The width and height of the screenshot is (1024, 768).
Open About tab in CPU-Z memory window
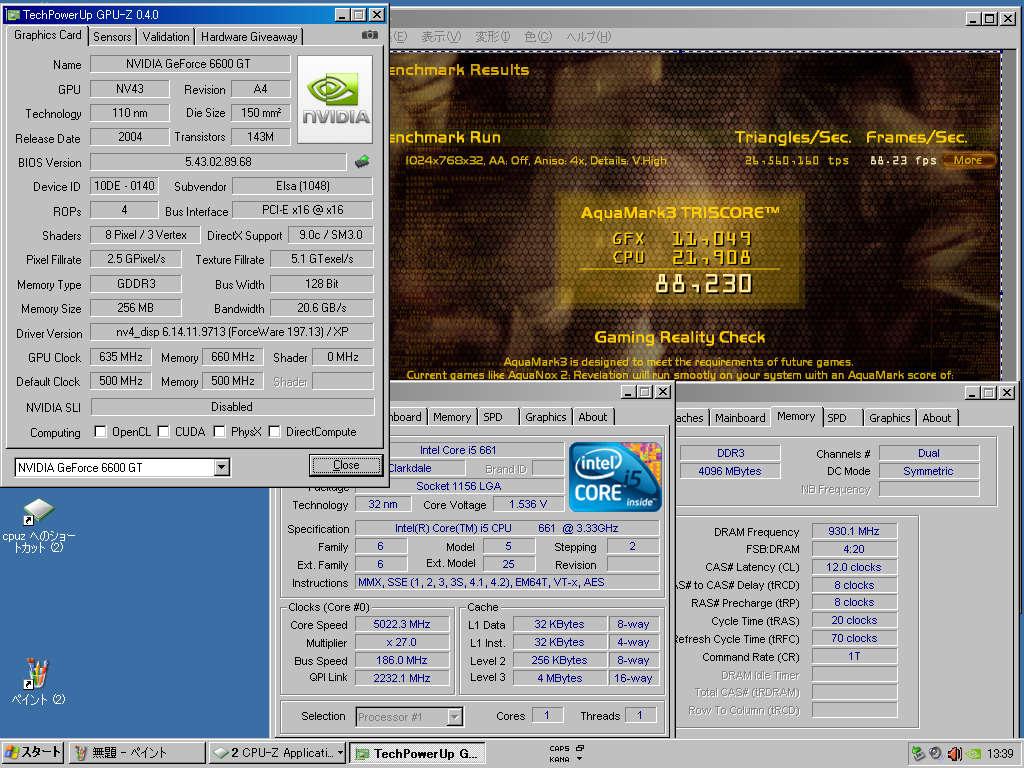[x=936, y=418]
